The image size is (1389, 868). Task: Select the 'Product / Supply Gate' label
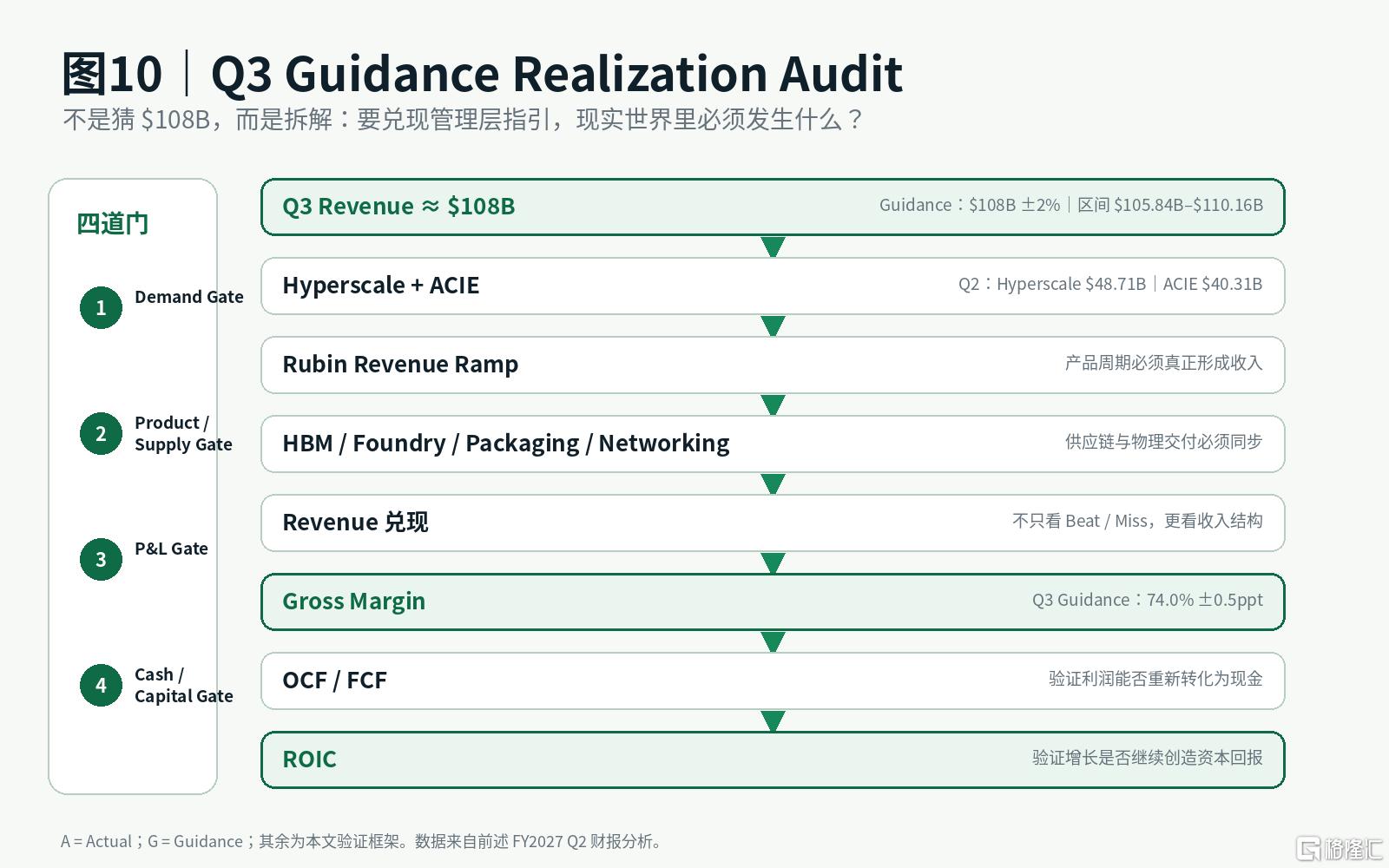coord(183,433)
